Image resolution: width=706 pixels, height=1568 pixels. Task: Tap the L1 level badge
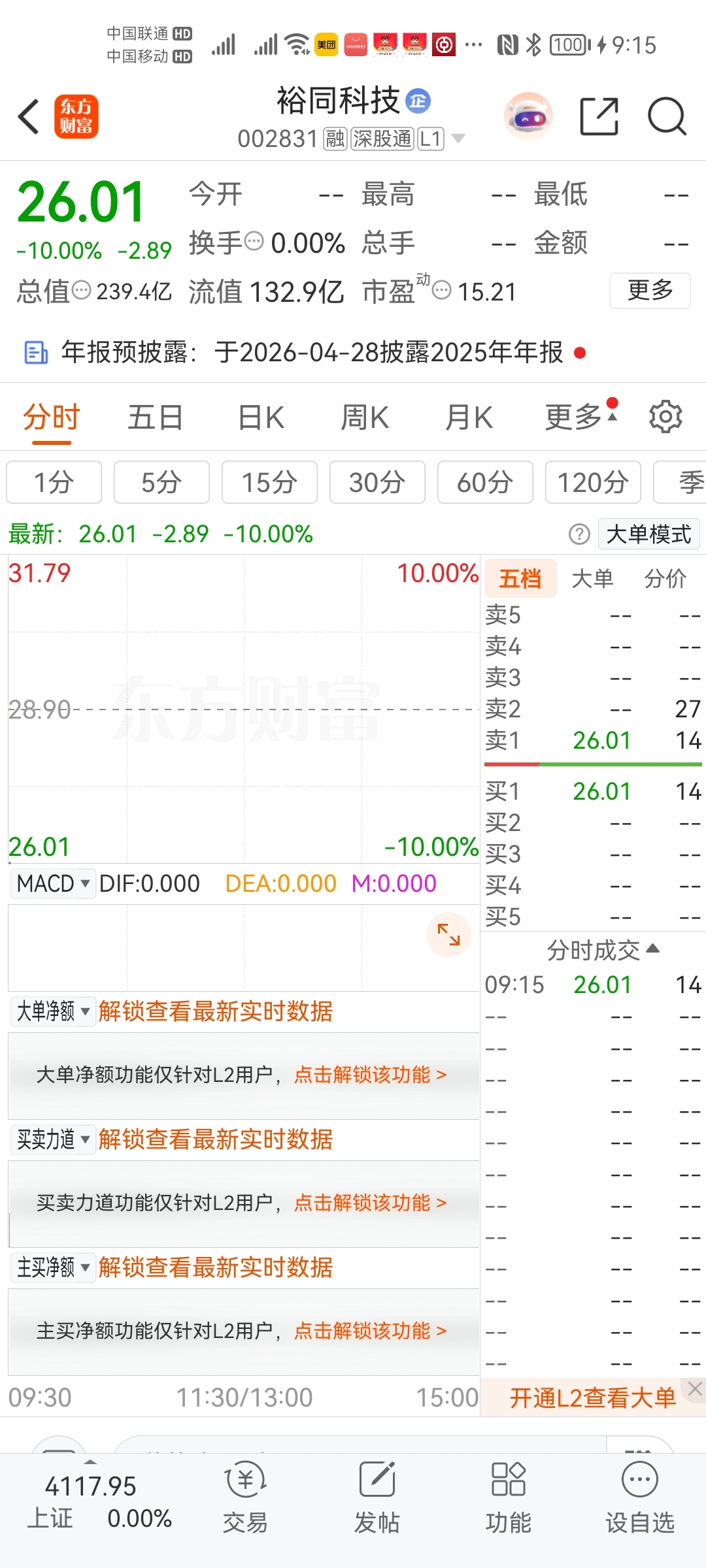click(x=431, y=139)
